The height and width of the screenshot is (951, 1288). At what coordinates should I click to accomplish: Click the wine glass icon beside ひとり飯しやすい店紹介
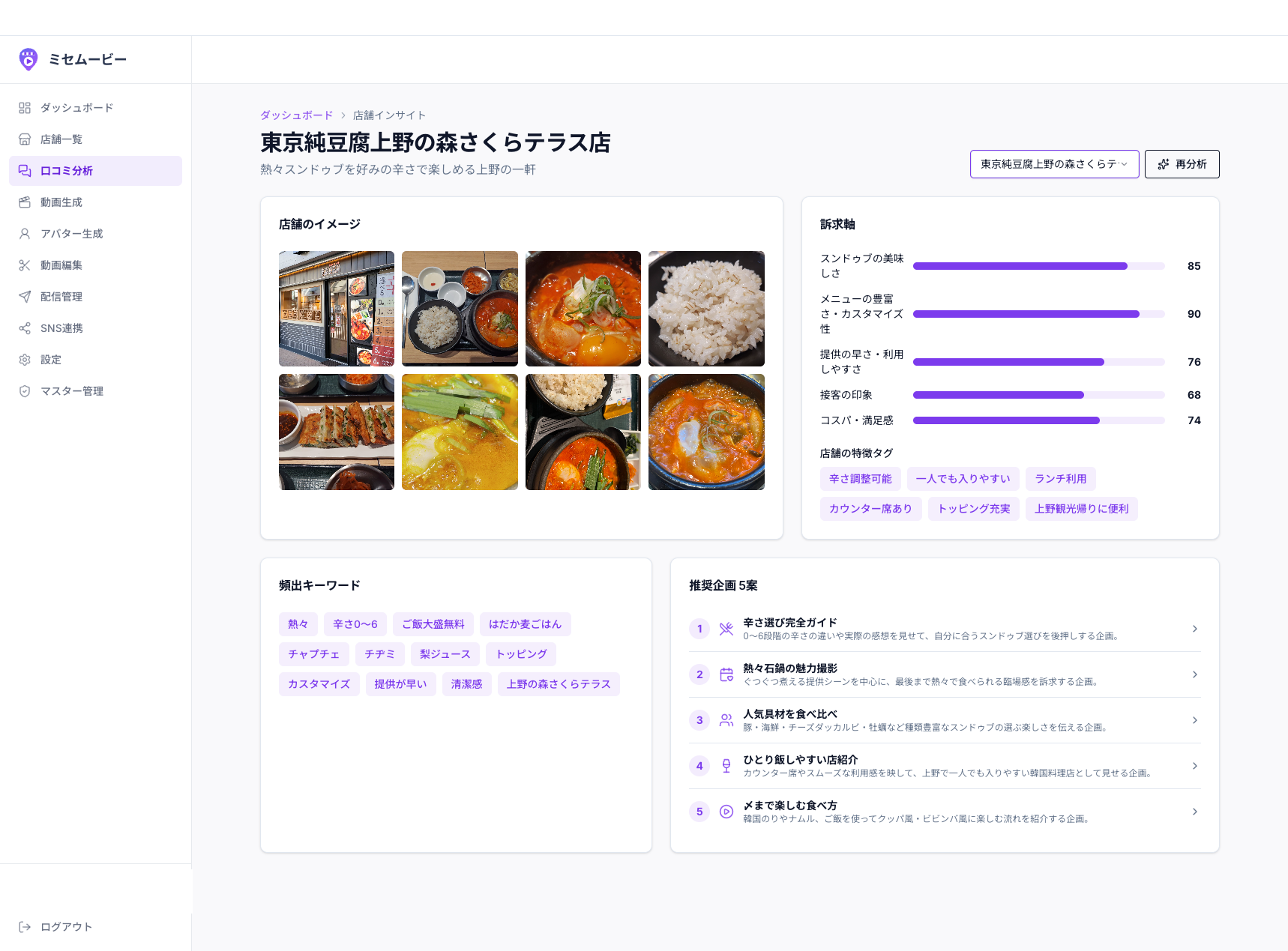pyautogui.click(x=726, y=766)
